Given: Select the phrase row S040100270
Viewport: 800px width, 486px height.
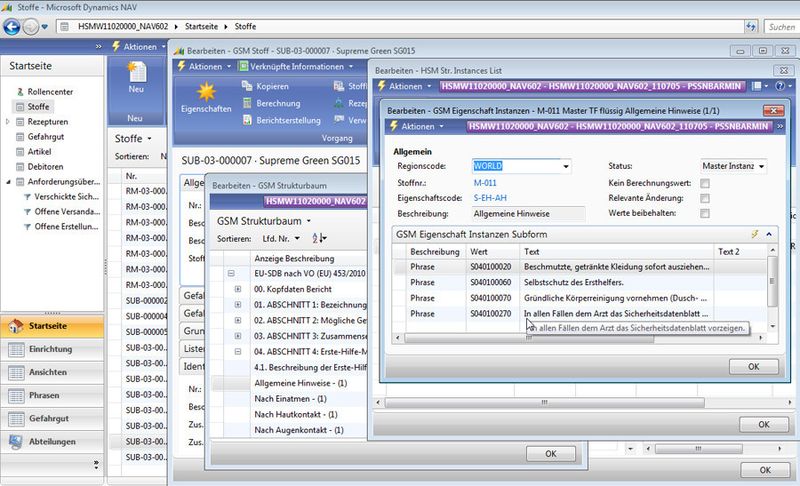Looking at the screenshot, I should (579, 314).
